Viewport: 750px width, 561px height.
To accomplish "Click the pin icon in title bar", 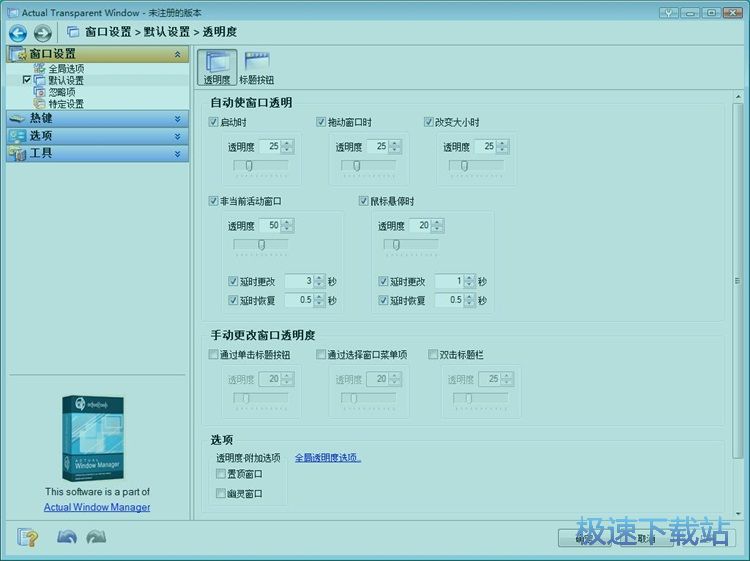I will click(668, 13).
